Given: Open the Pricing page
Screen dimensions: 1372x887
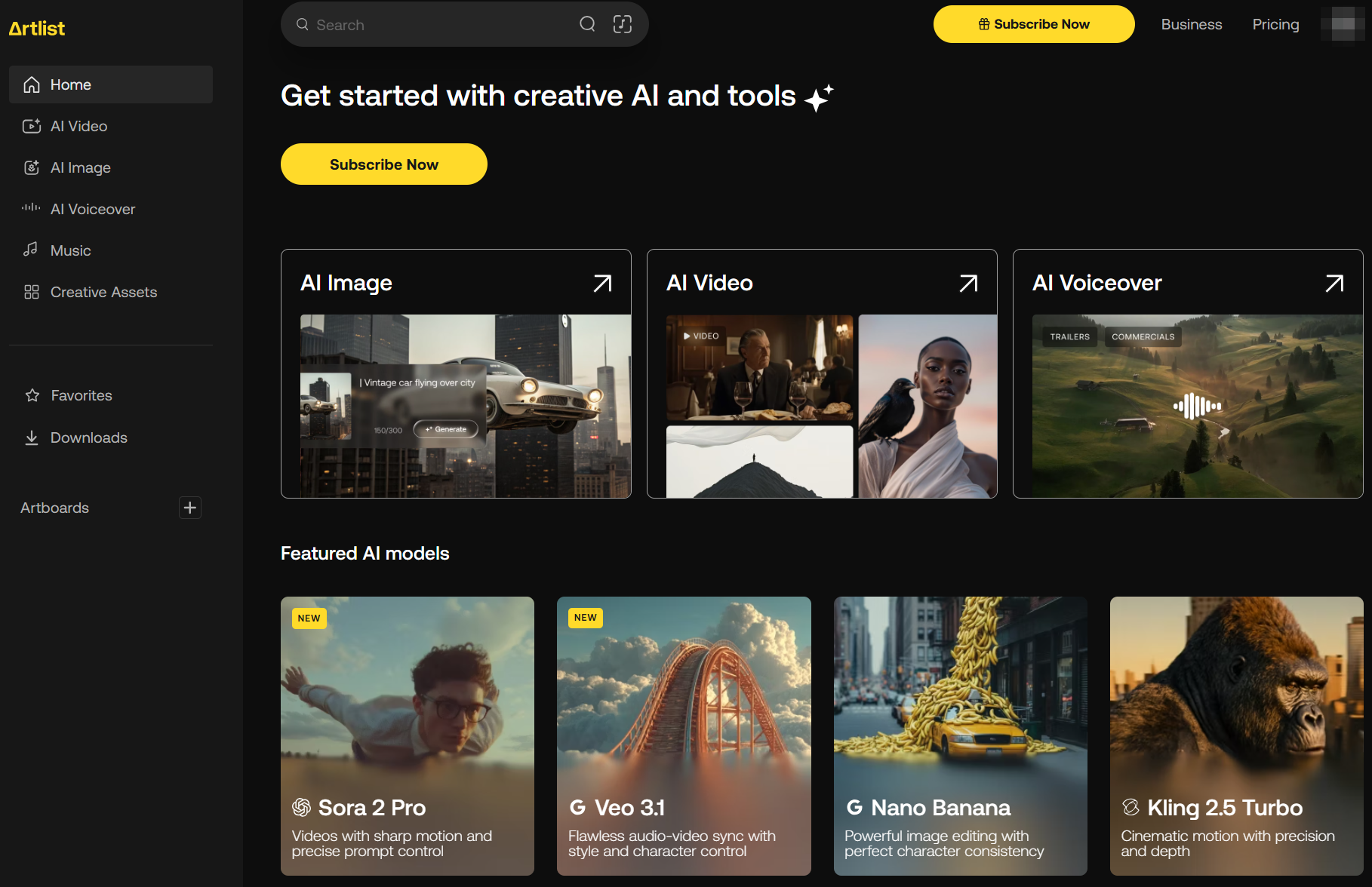Looking at the screenshot, I should (x=1275, y=24).
